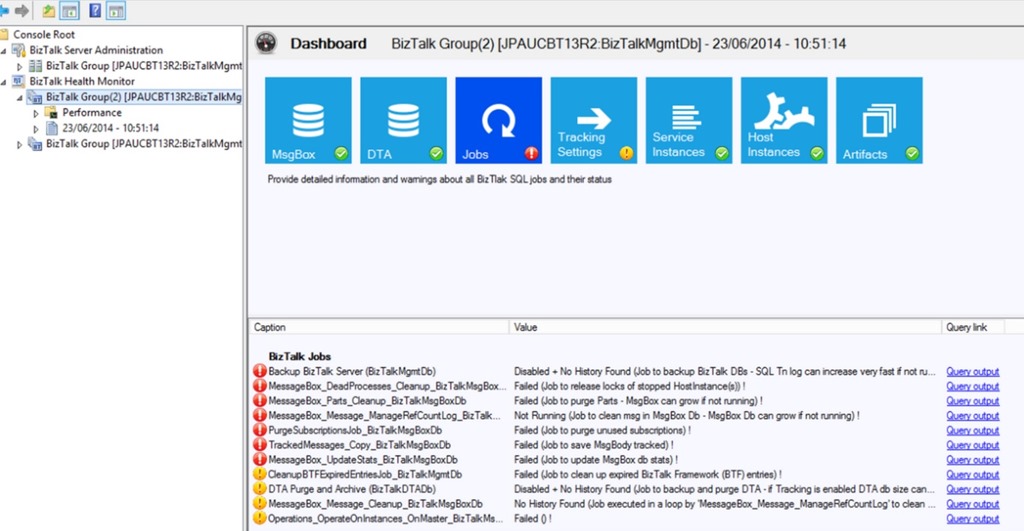Click the forward arrow in the toolbar
The image size is (1024, 531).
[22, 10]
